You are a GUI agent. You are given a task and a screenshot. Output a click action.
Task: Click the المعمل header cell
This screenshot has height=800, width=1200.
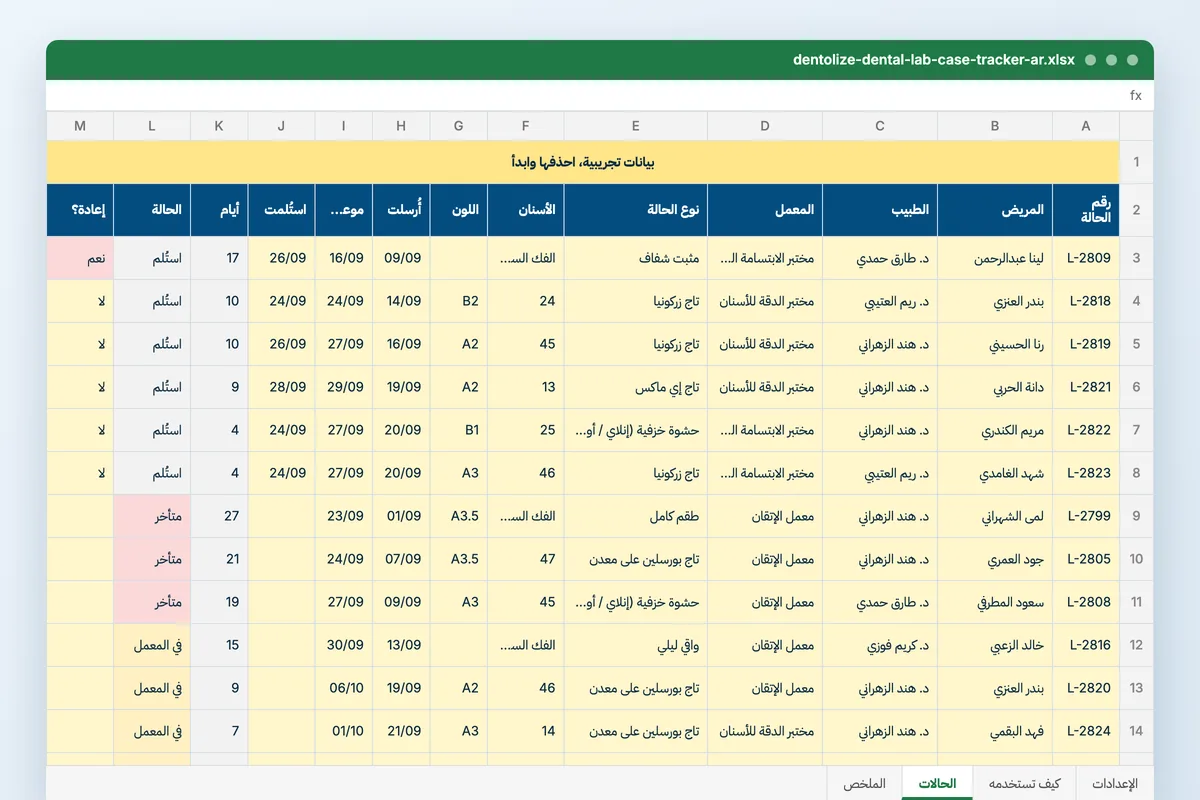(765, 210)
